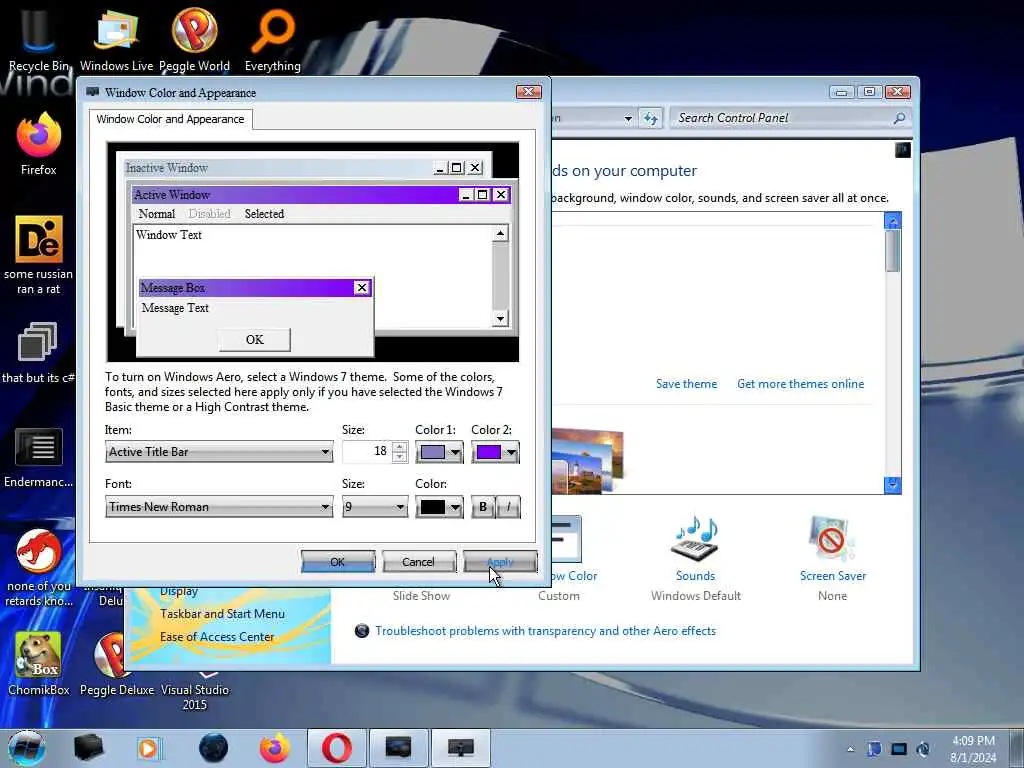Click preview window scroll down arrow
The width and height of the screenshot is (1024, 768).
pos(500,319)
